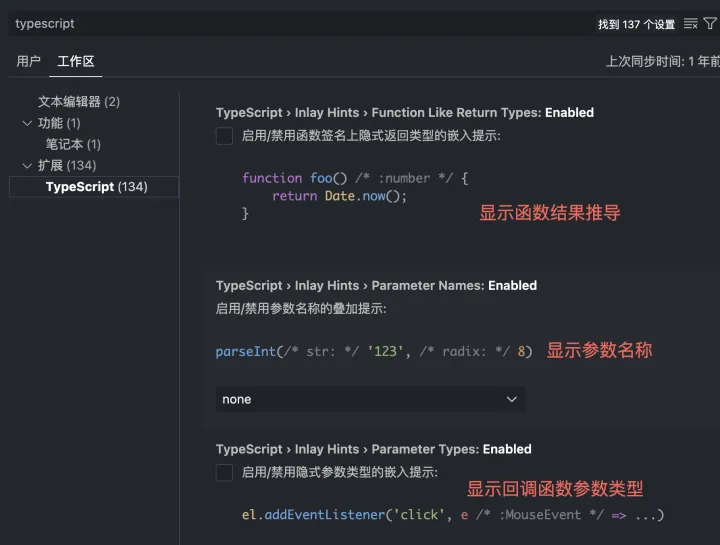Click the function foo() code example line
720x545 pixels.
pyautogui.click(x=355, y=178)
